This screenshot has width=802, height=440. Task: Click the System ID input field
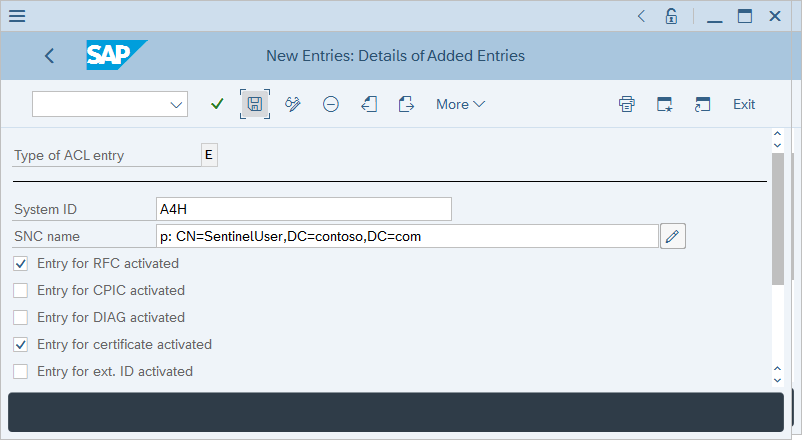(304, 209)
